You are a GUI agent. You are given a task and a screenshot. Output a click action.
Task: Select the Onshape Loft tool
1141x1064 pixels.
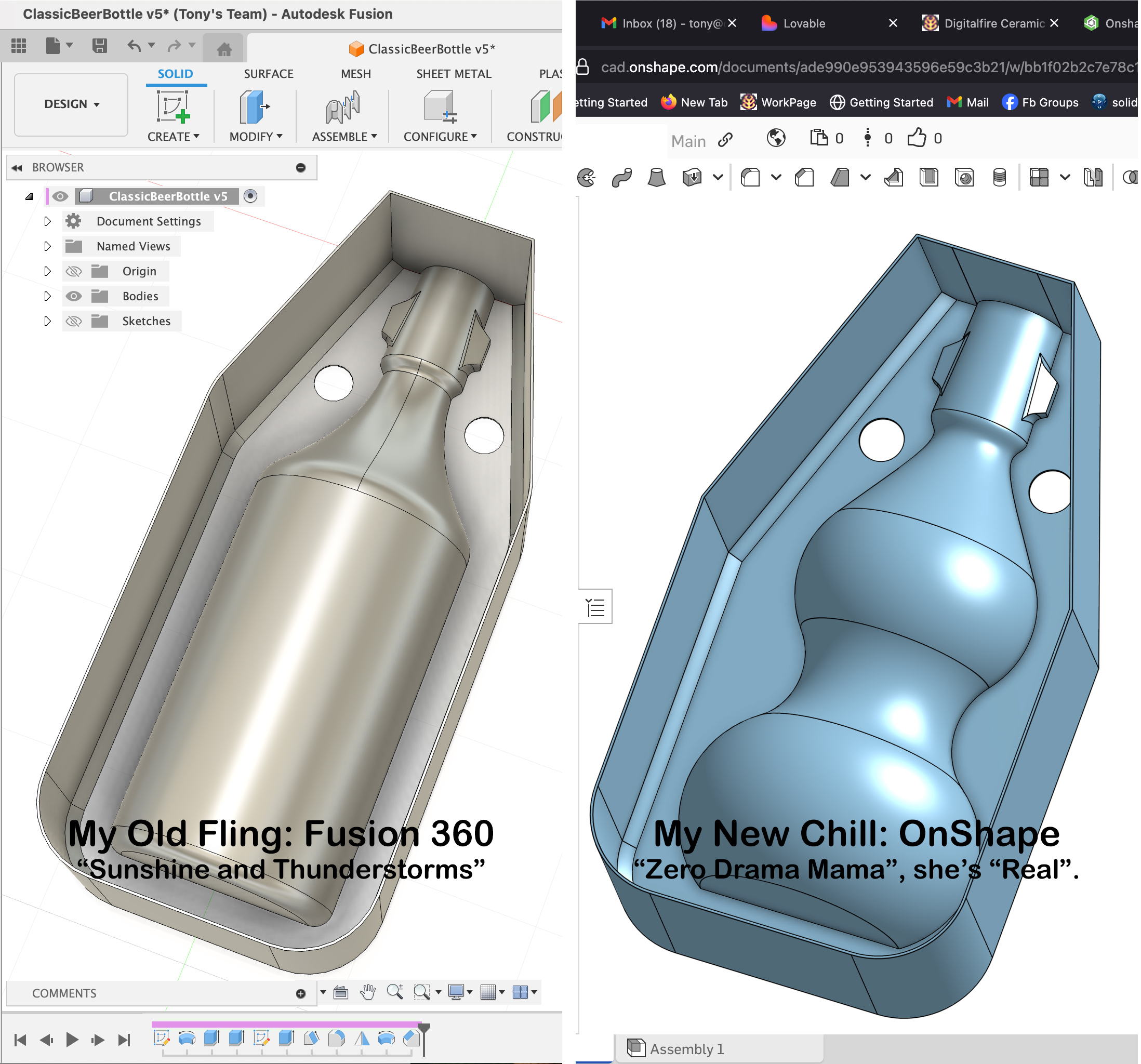click(x=657, y=177)
